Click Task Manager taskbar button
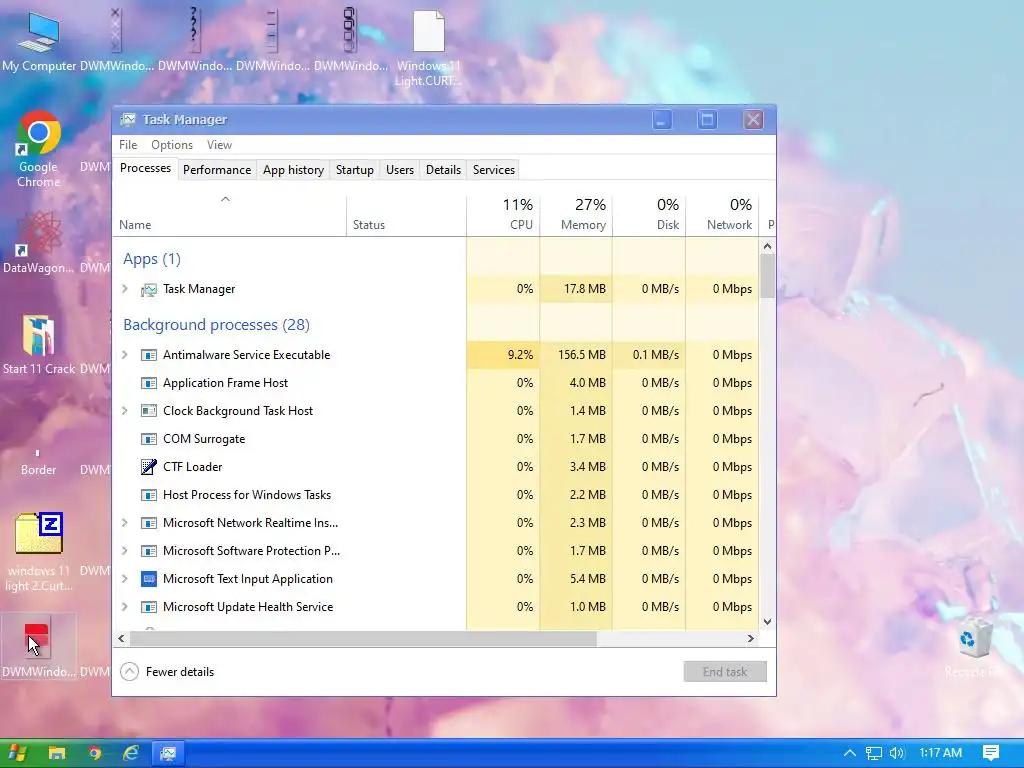Viewport: 1024px width, 768px height. point(168,753)
